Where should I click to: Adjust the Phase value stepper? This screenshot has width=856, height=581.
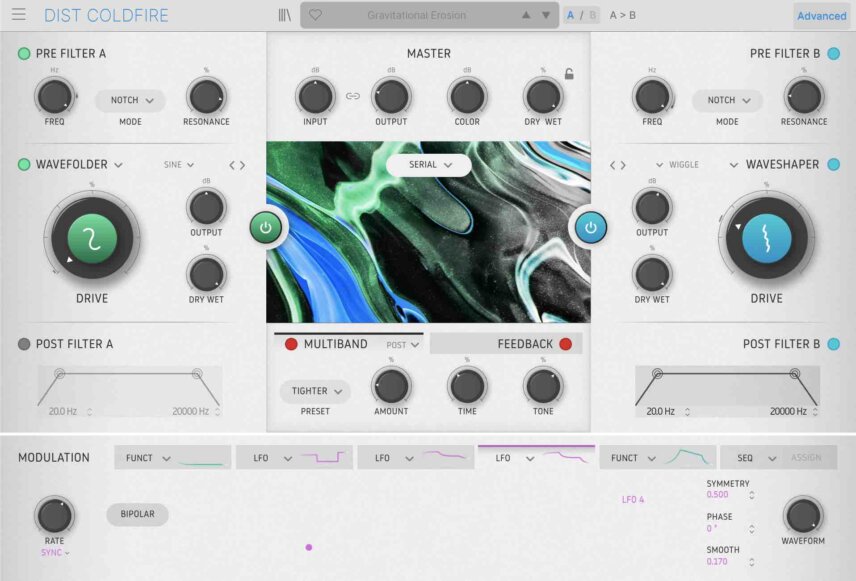click(752, 529)
